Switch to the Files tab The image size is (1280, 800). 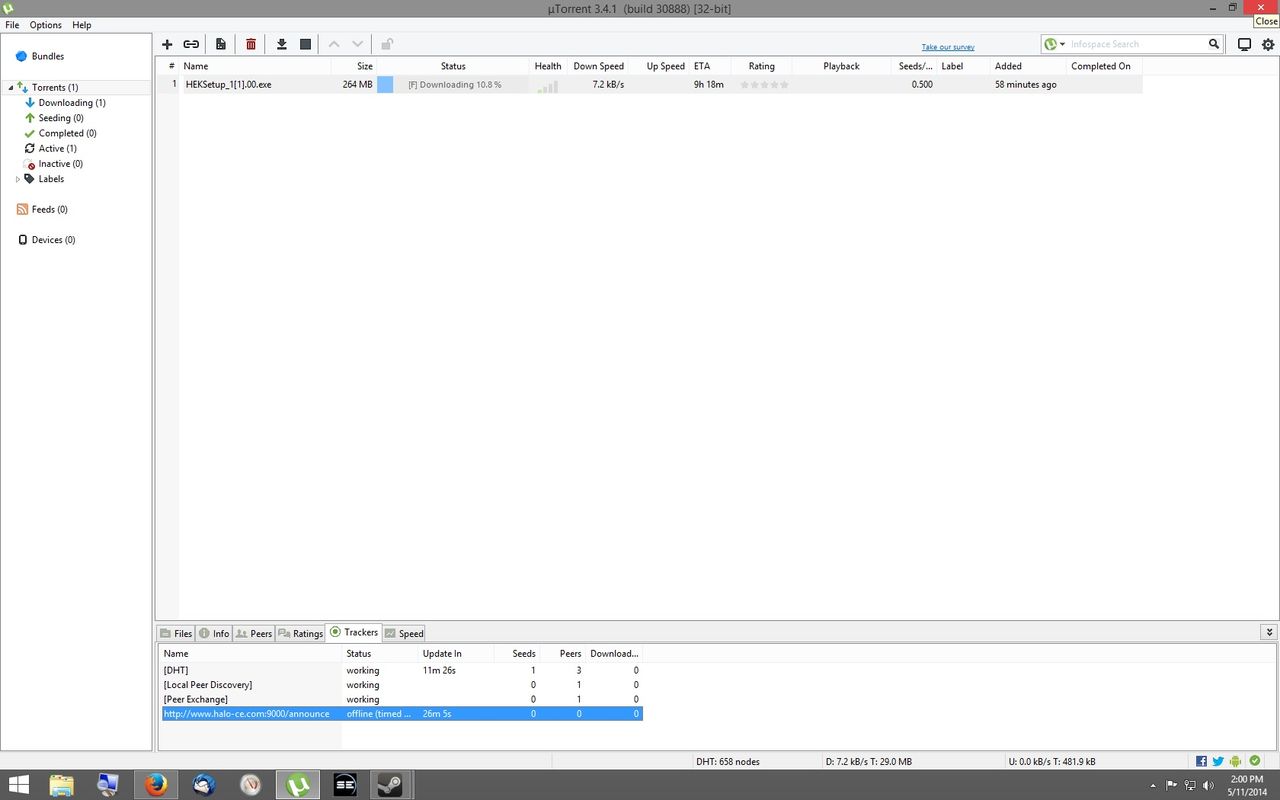coord(176,633)
